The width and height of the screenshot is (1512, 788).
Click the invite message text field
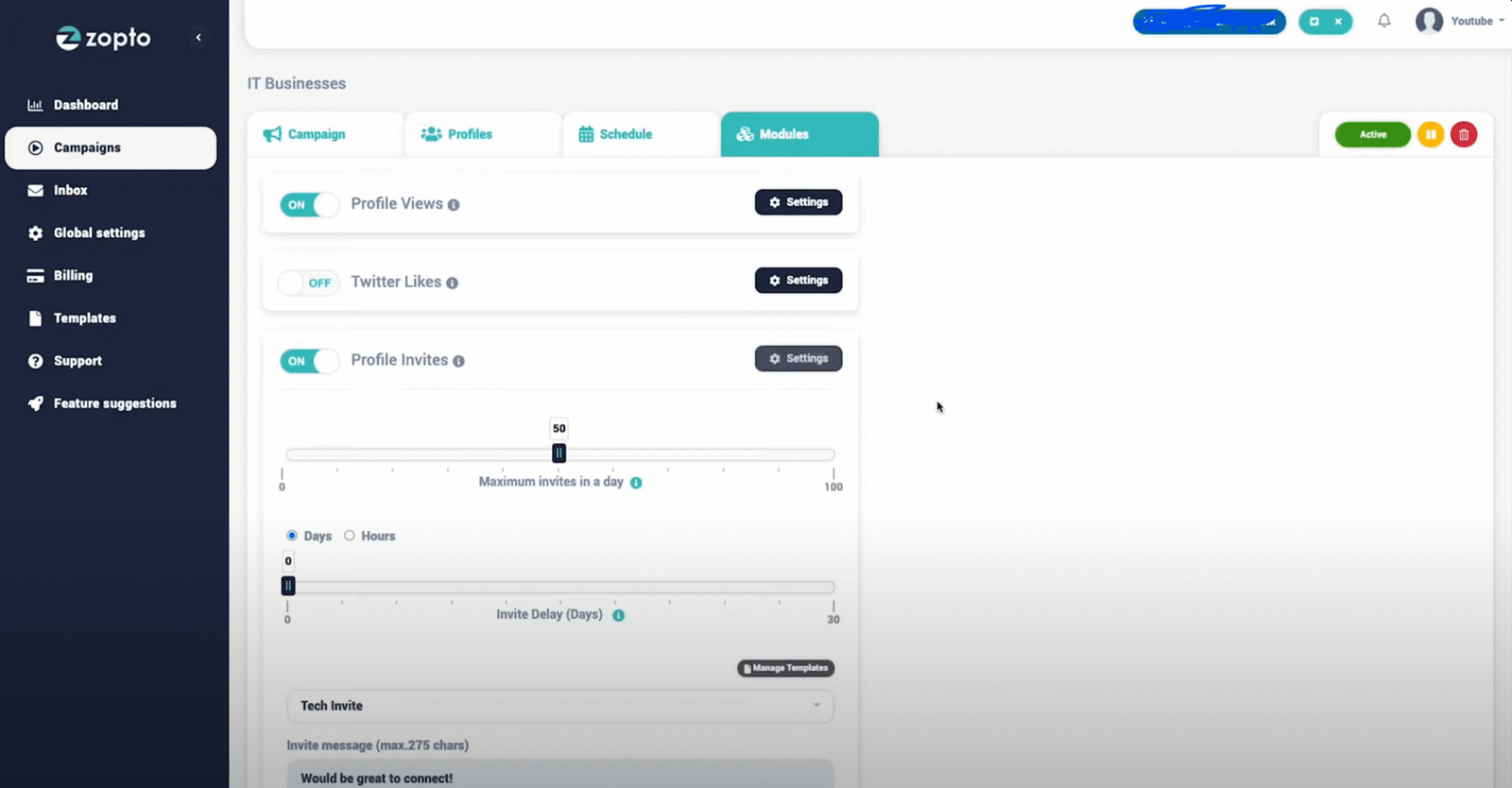[559, 777]
